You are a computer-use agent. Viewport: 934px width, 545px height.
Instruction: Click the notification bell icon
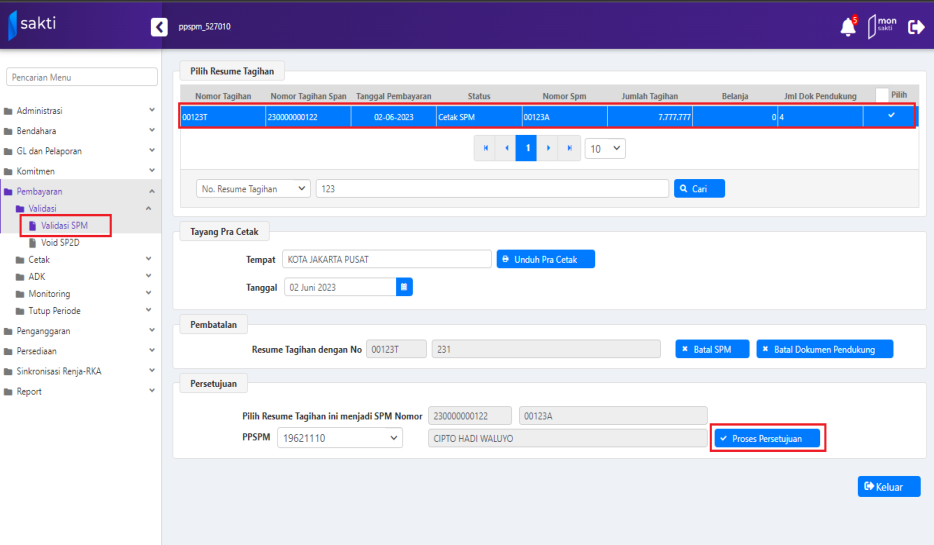click(848, 27)
